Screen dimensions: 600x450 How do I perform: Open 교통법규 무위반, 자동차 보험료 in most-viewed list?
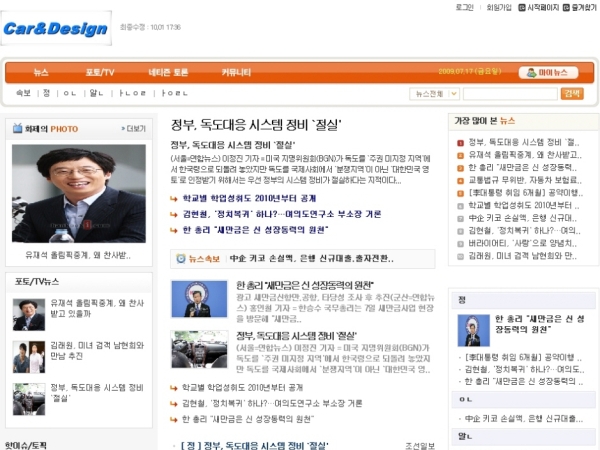pos(525,180)
